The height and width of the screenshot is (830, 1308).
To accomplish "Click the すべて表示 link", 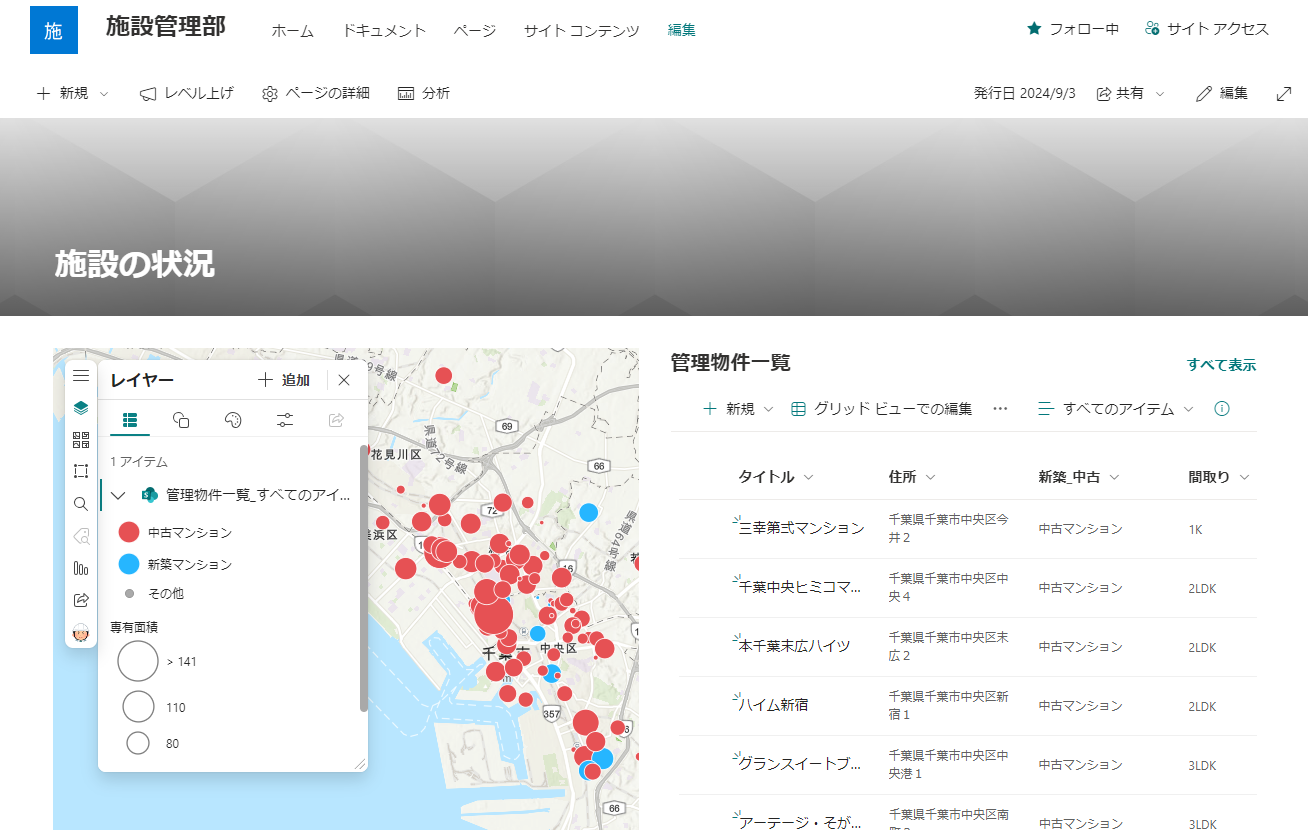I will (1221, 364).
